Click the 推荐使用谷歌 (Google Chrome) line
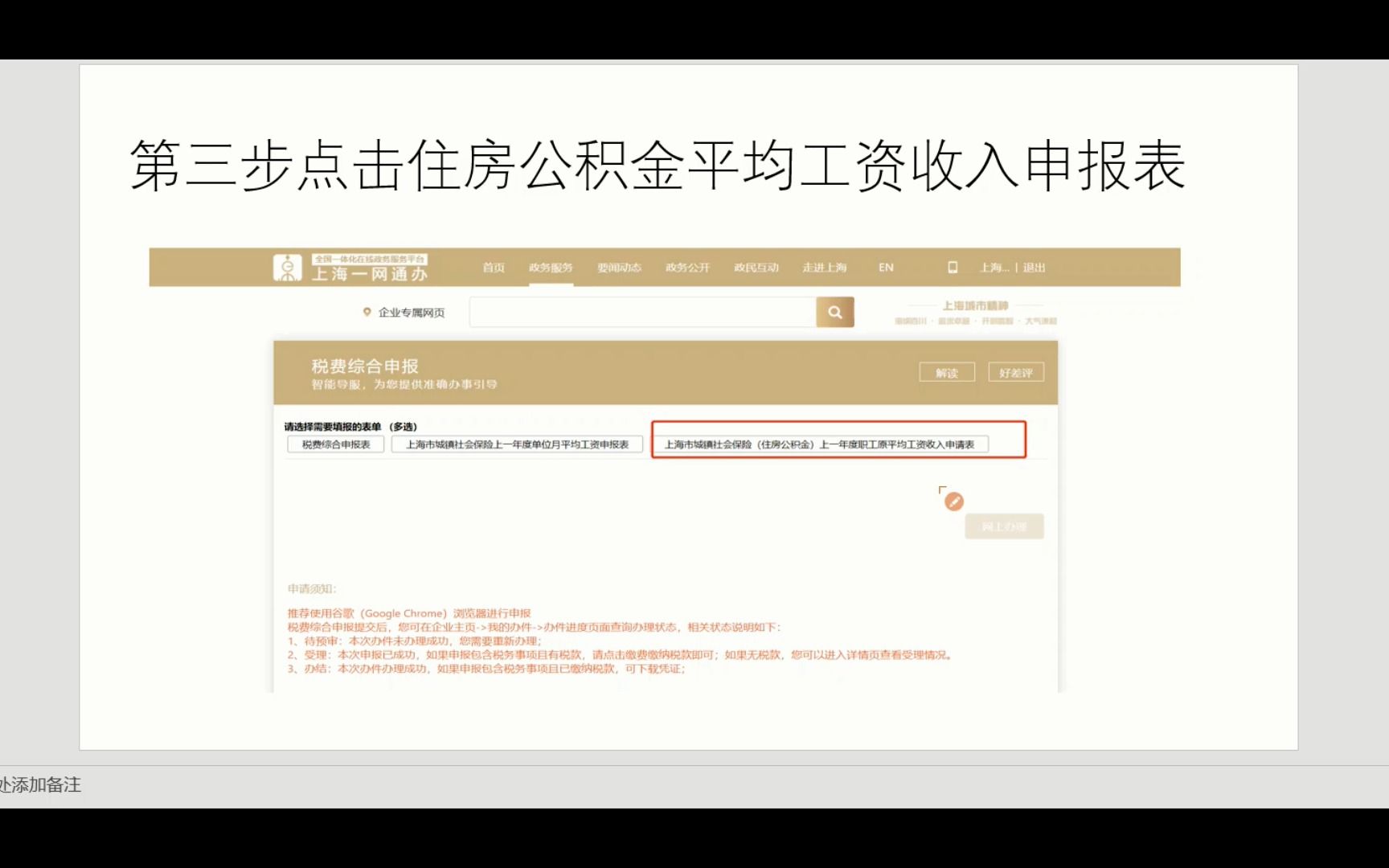The width and height of the screenshot is (1389, 868). click(x=409, y=613)
